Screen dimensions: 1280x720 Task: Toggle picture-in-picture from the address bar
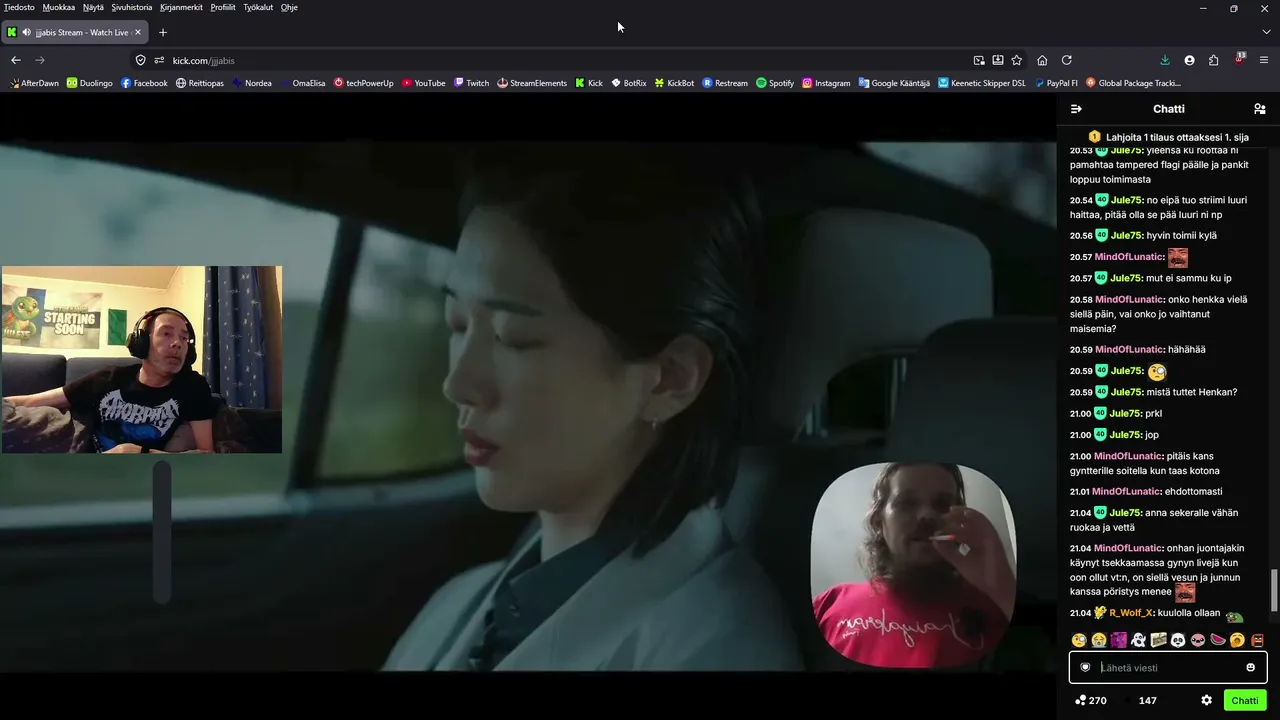979,60
